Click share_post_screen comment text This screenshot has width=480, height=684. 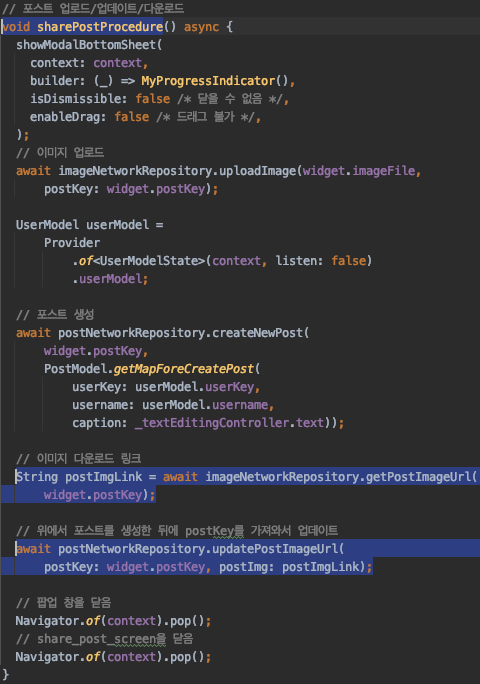[x=104, y=639]
